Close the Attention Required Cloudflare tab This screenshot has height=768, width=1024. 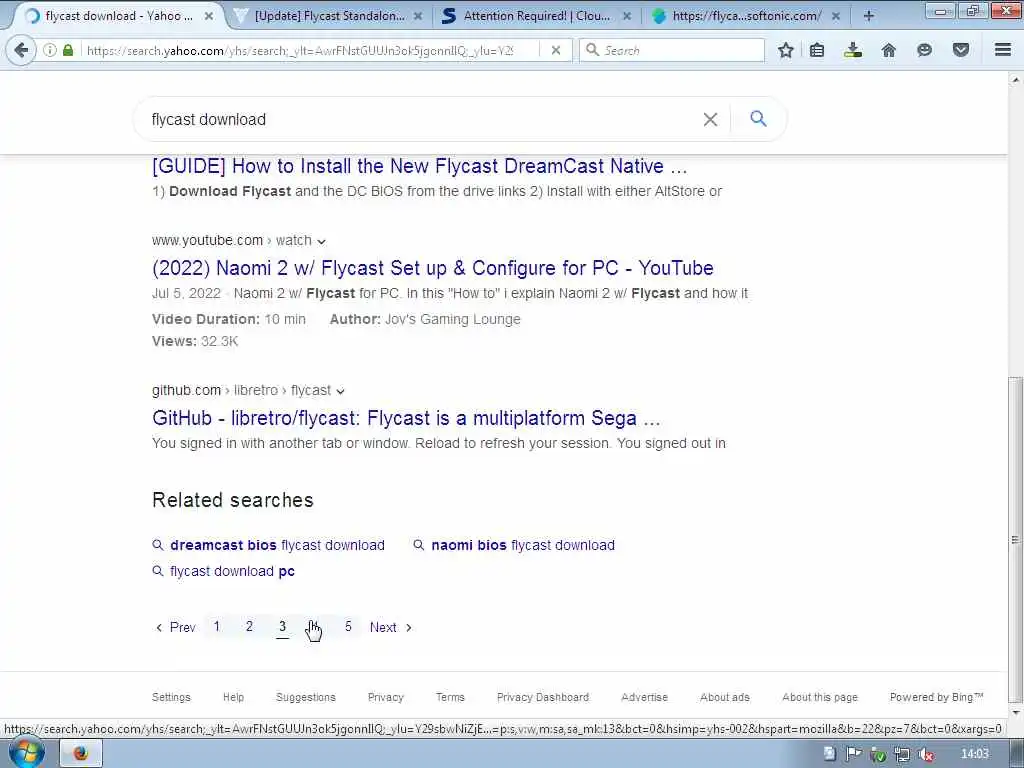[627, 16]
